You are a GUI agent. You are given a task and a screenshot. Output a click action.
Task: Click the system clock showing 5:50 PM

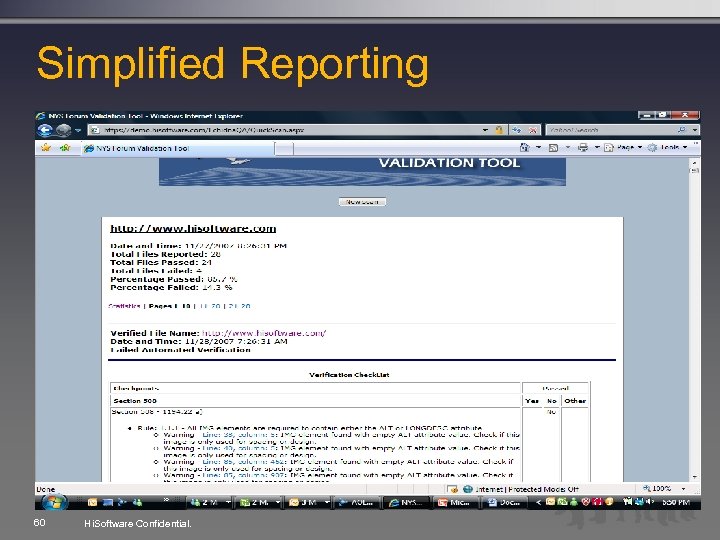pos(676,502)
